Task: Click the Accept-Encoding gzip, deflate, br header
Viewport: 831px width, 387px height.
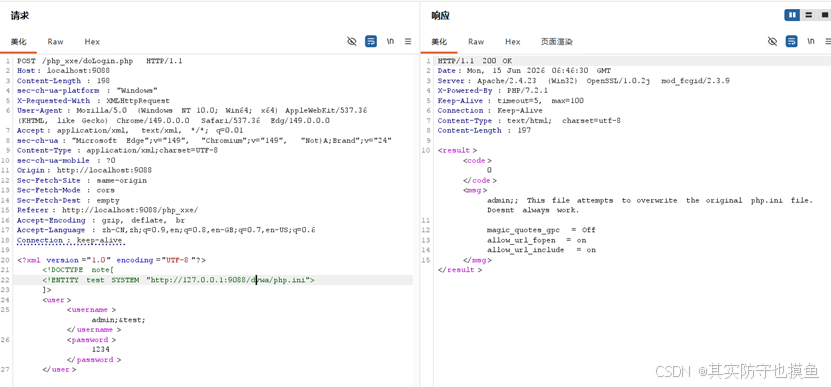Action: (x=100, y=220)
